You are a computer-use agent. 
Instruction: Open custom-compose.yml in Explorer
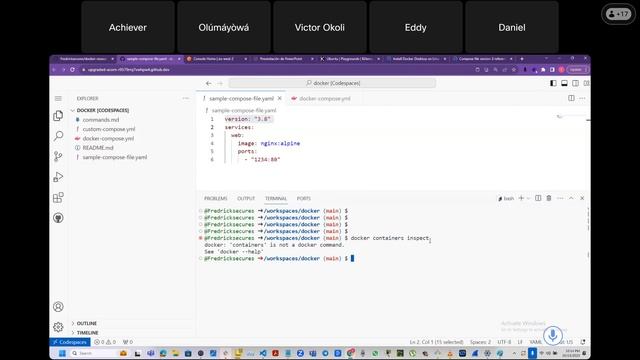coord(109,129)
